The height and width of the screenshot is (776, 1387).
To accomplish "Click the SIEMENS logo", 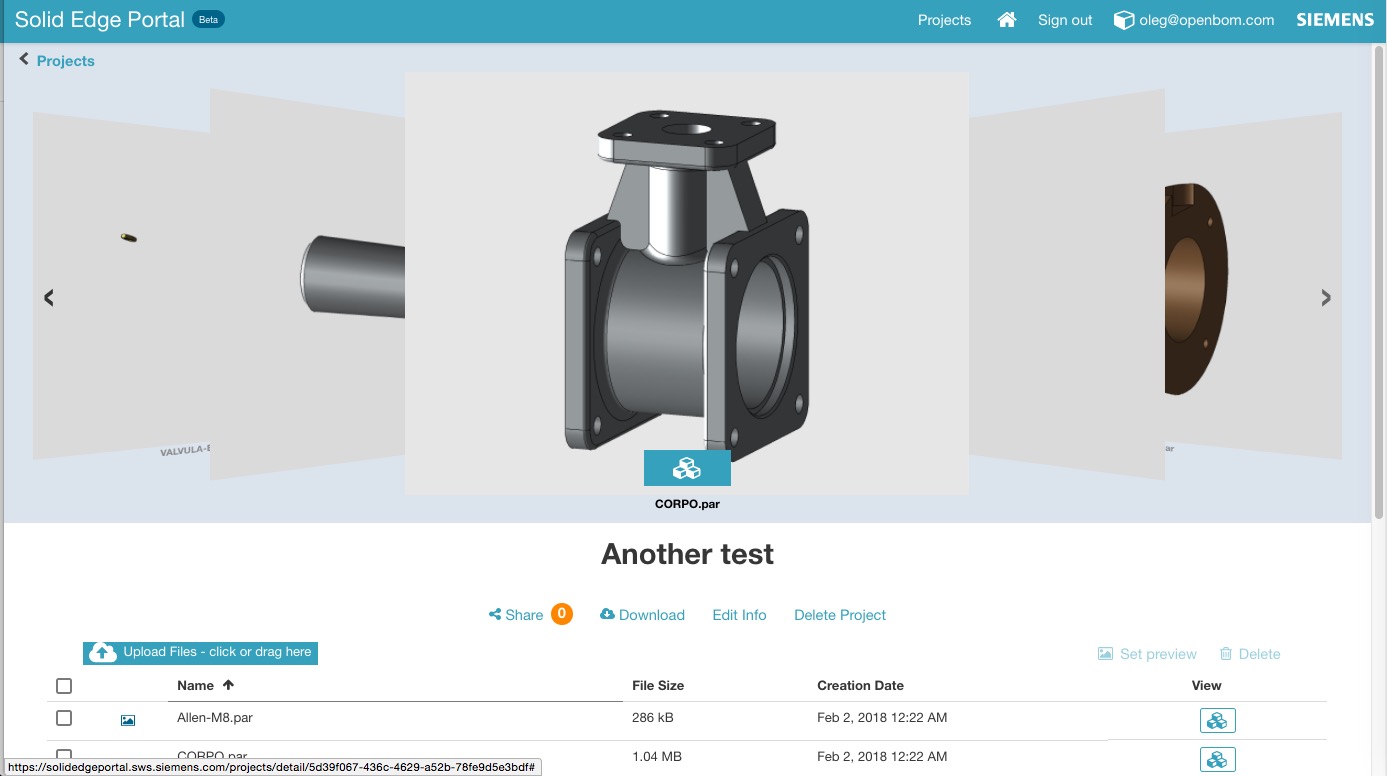I will click(x=1335, y=20).
